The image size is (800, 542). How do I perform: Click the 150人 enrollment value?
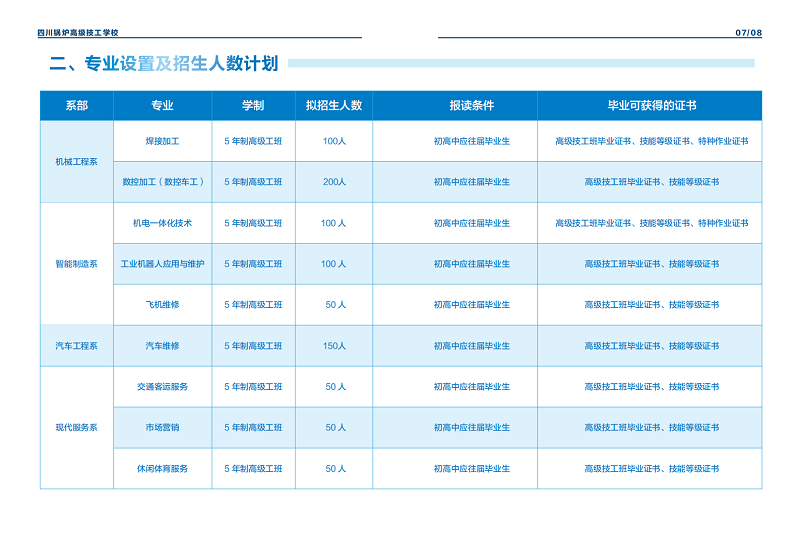[x=334, y=346]
